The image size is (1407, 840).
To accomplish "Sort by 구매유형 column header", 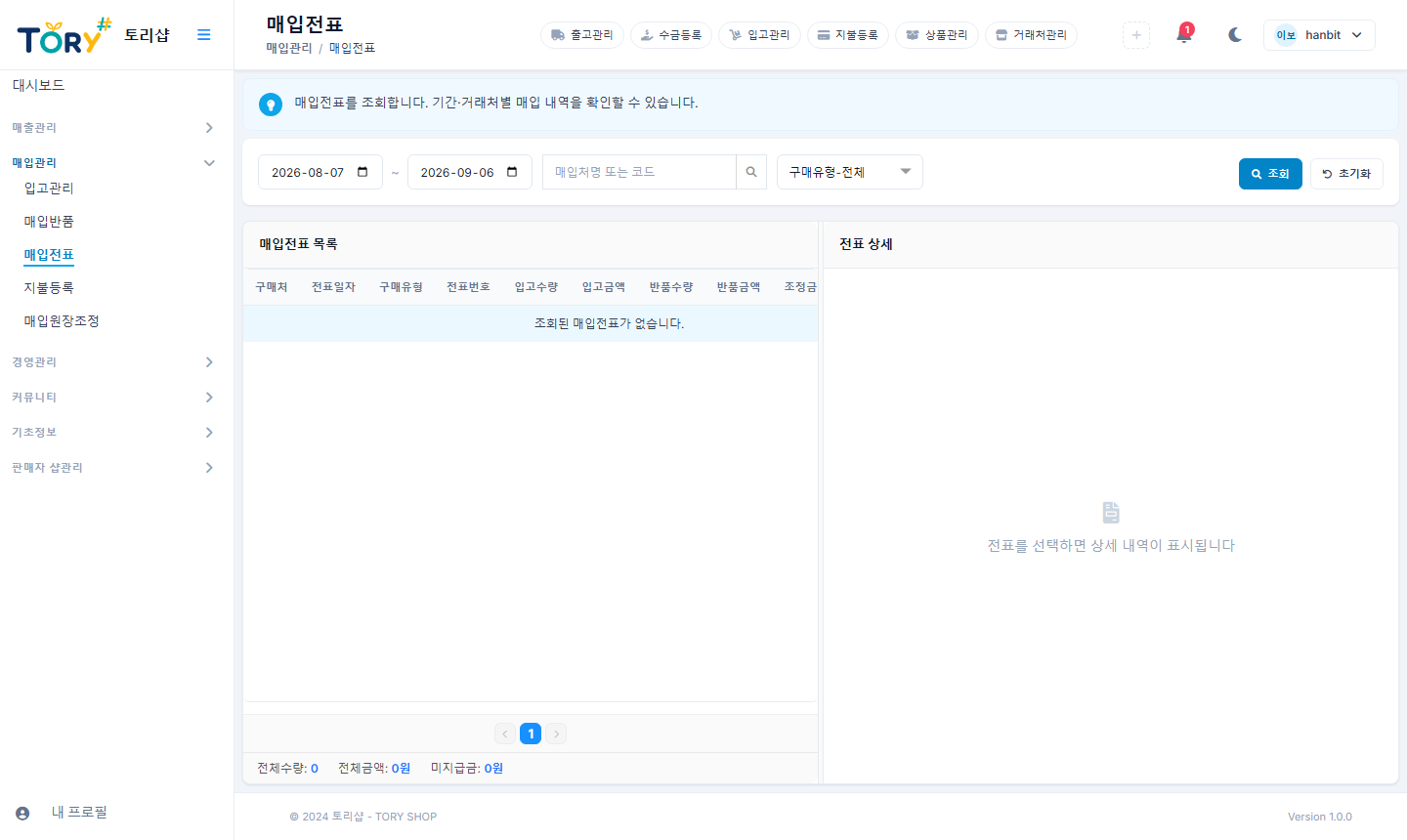I will (x=401, y=287).
